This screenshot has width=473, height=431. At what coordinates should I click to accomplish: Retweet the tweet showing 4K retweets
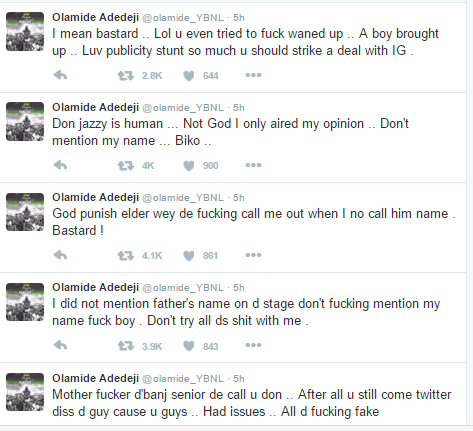[x=126, y=166]
